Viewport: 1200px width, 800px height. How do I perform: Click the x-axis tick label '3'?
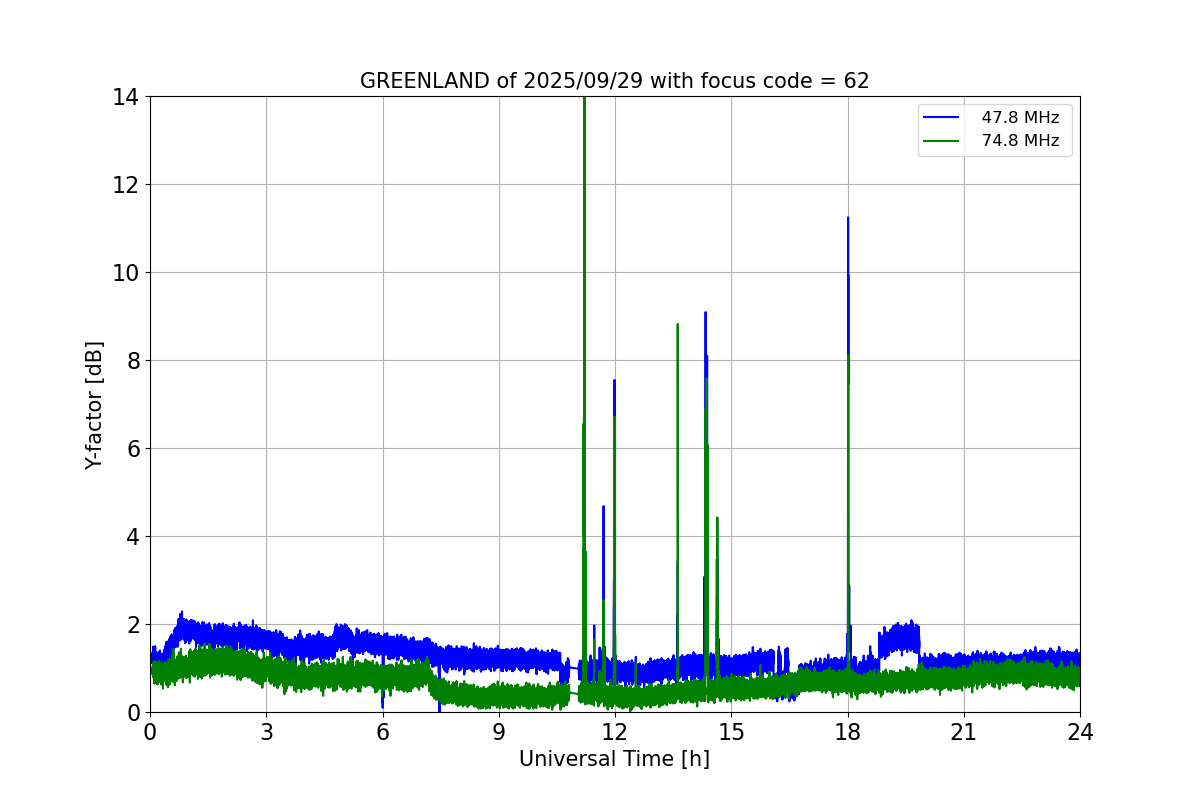pos(266,732)
